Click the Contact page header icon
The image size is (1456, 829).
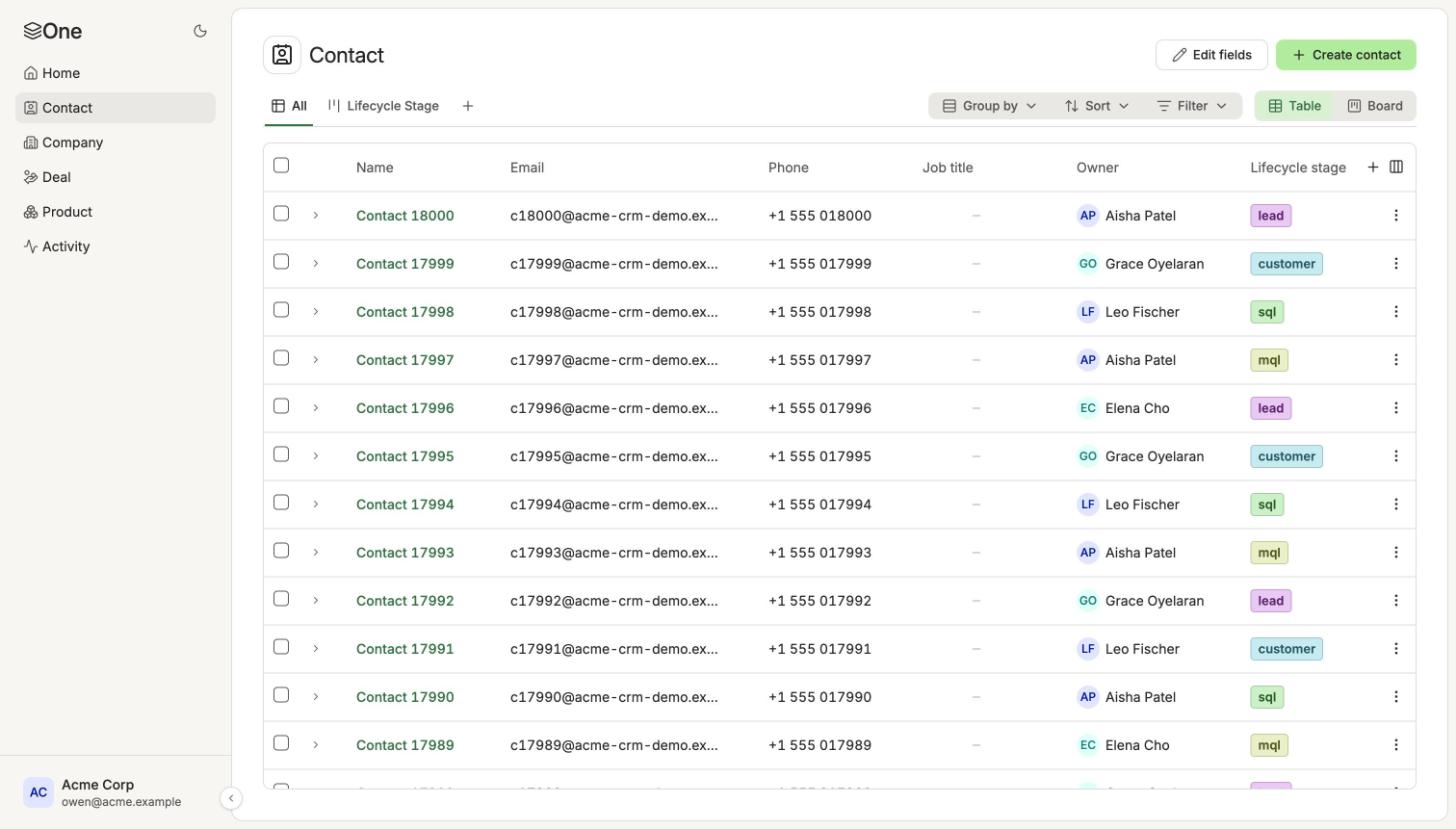[x=282, y=55]
